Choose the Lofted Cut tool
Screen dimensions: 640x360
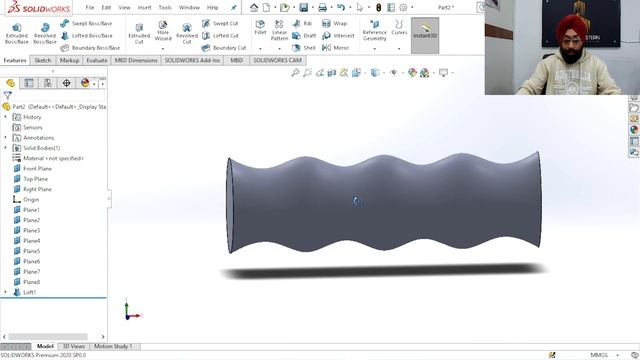220,36
